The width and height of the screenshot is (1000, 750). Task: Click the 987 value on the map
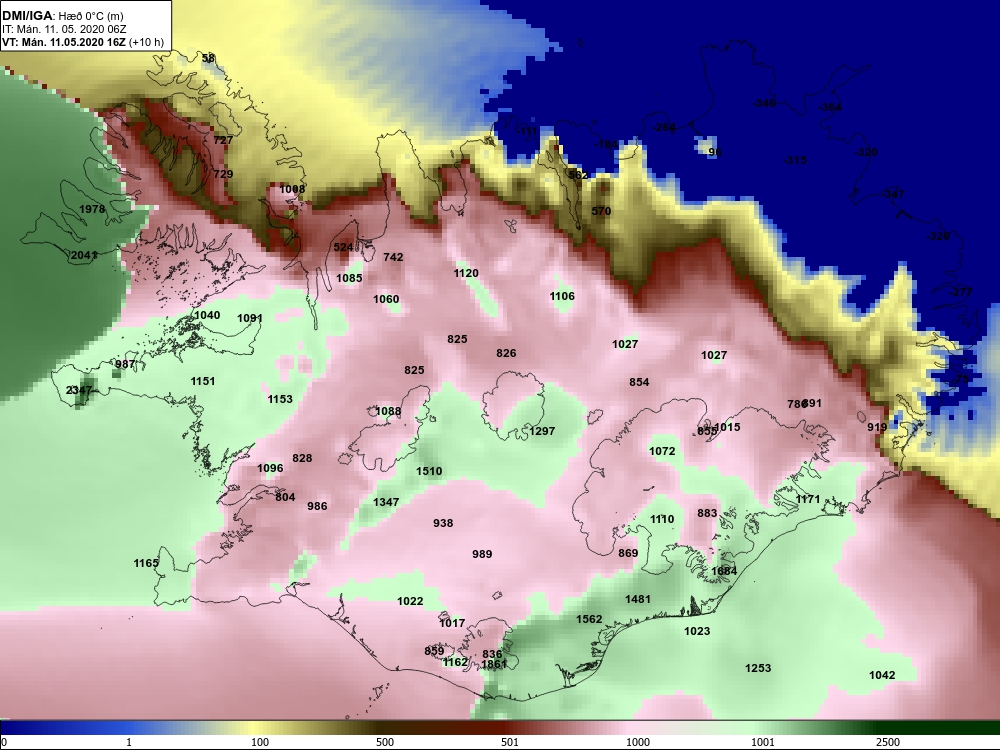coord(125,364)
